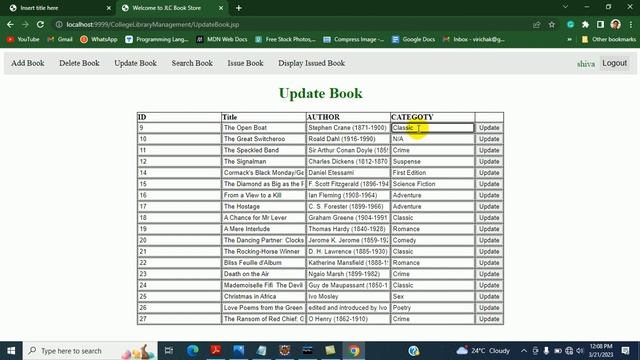Open the tab search dropdown arrow

[565, 7]
